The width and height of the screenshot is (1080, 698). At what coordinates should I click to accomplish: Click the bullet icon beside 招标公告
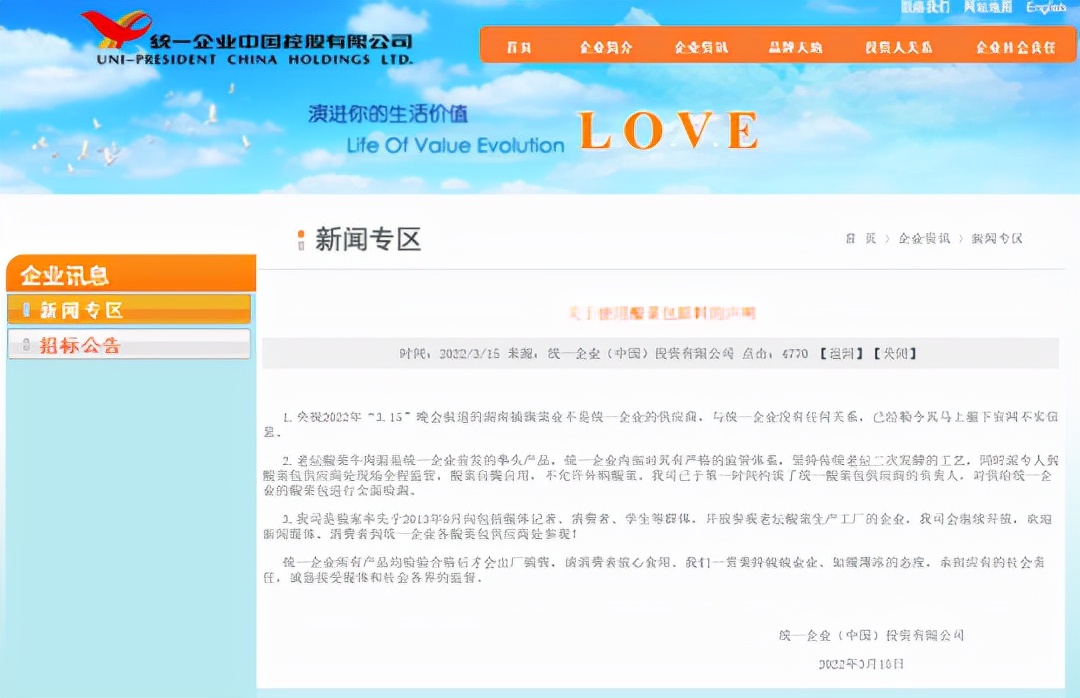[26, 345]
